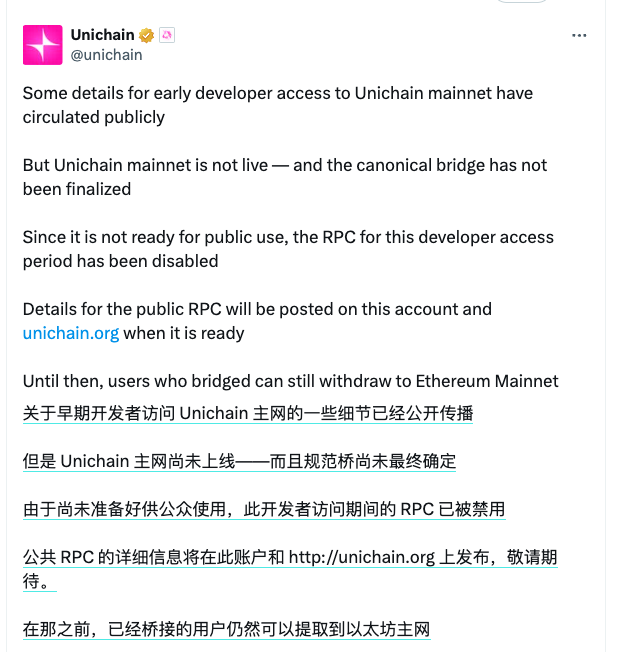
Task: Click the partially visible button above the menu
Action: [522, 1]
